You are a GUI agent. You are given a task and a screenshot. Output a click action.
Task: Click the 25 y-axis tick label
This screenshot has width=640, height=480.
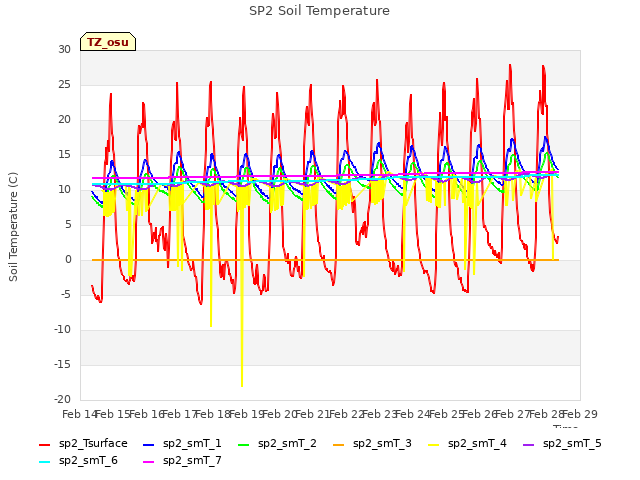[64, 84]
